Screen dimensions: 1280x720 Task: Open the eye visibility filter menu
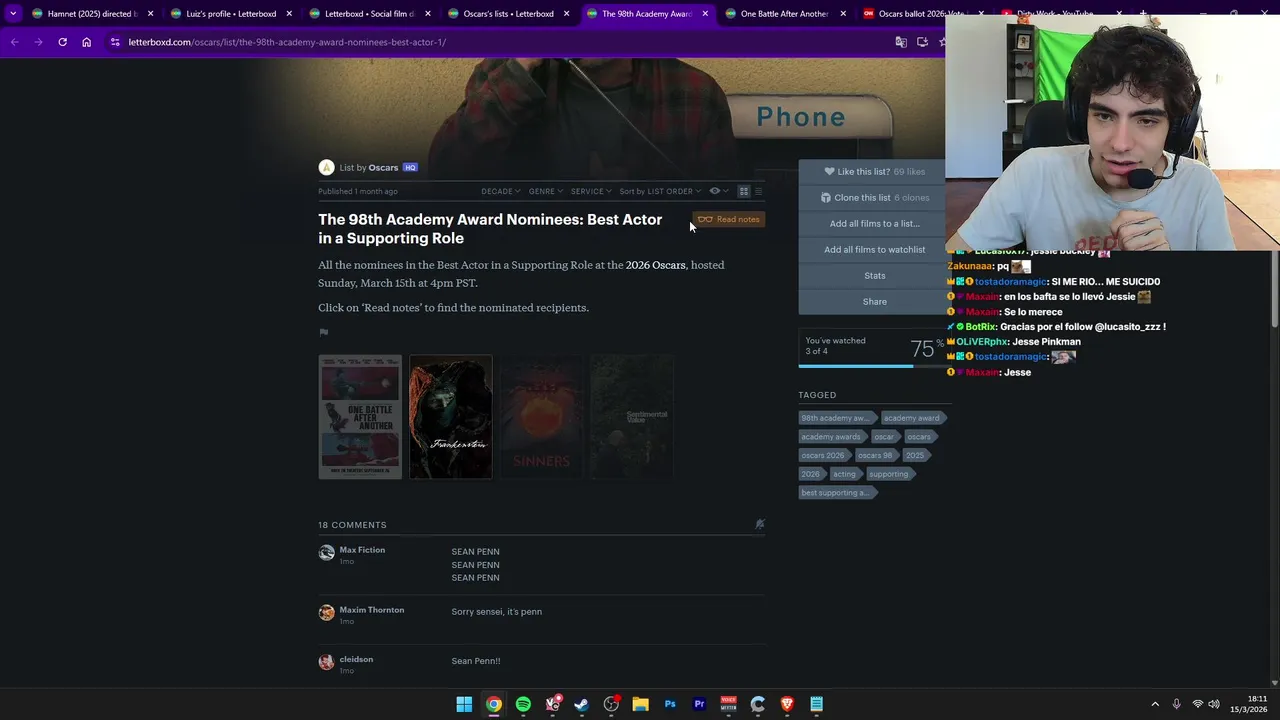click(x=719, y=191)
